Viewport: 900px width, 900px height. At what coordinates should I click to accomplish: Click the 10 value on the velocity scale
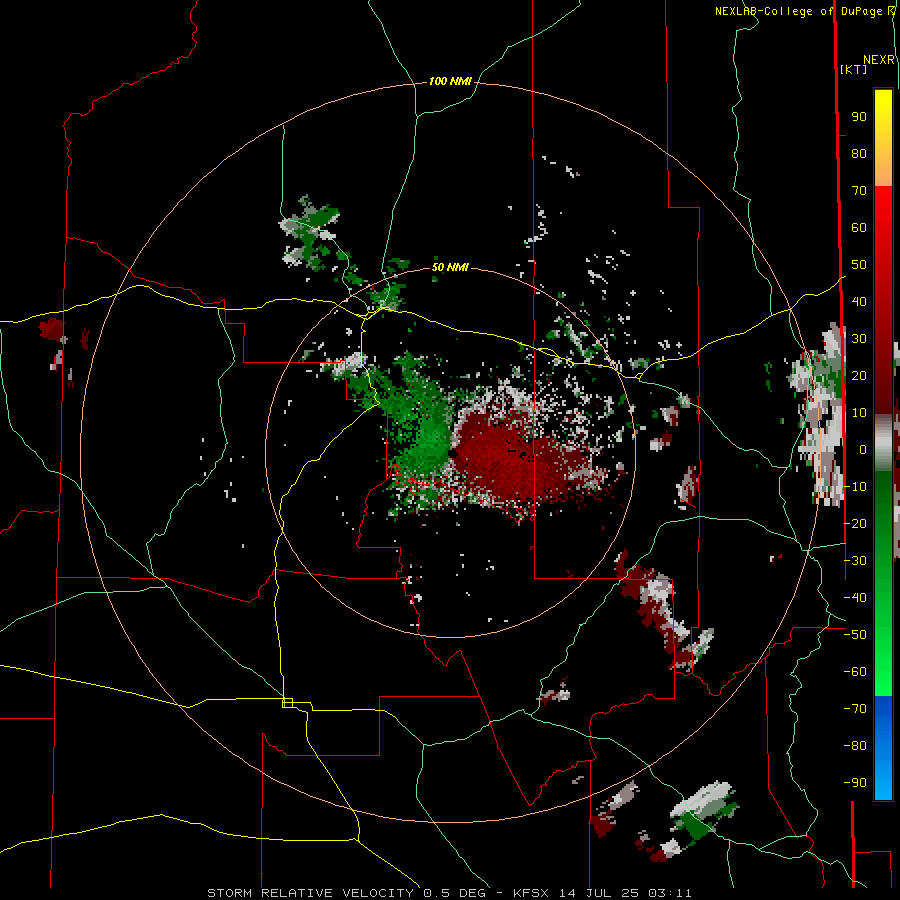(859, 413)
